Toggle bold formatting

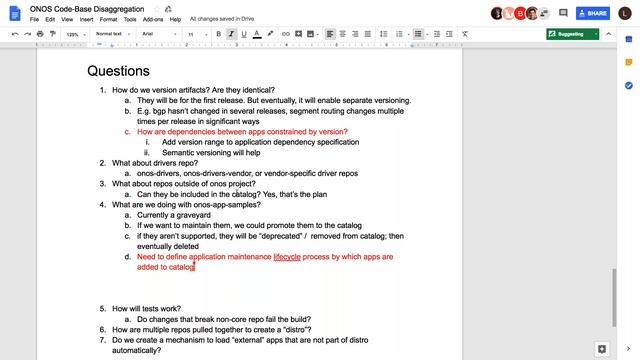click(218, 34)
